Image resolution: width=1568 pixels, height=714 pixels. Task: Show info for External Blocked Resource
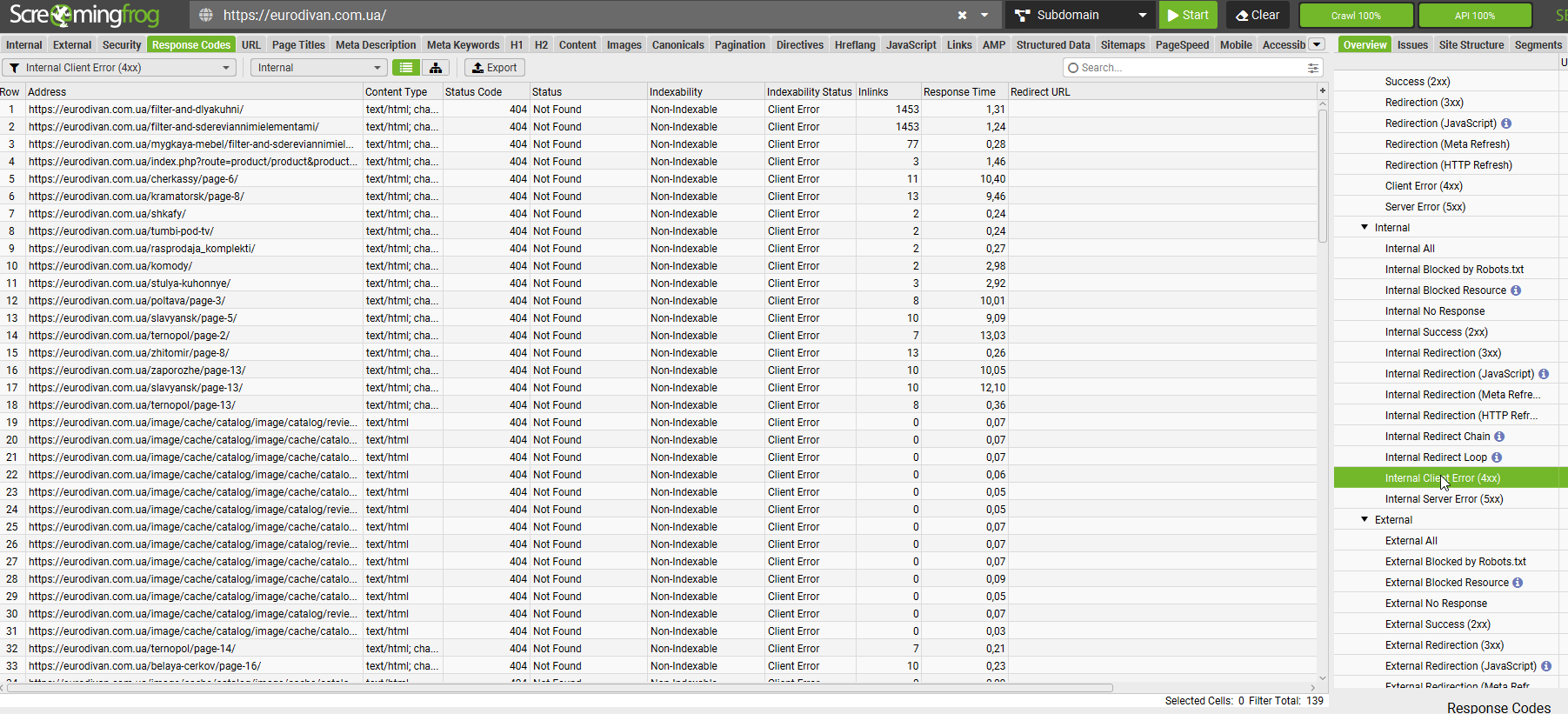1518,583
